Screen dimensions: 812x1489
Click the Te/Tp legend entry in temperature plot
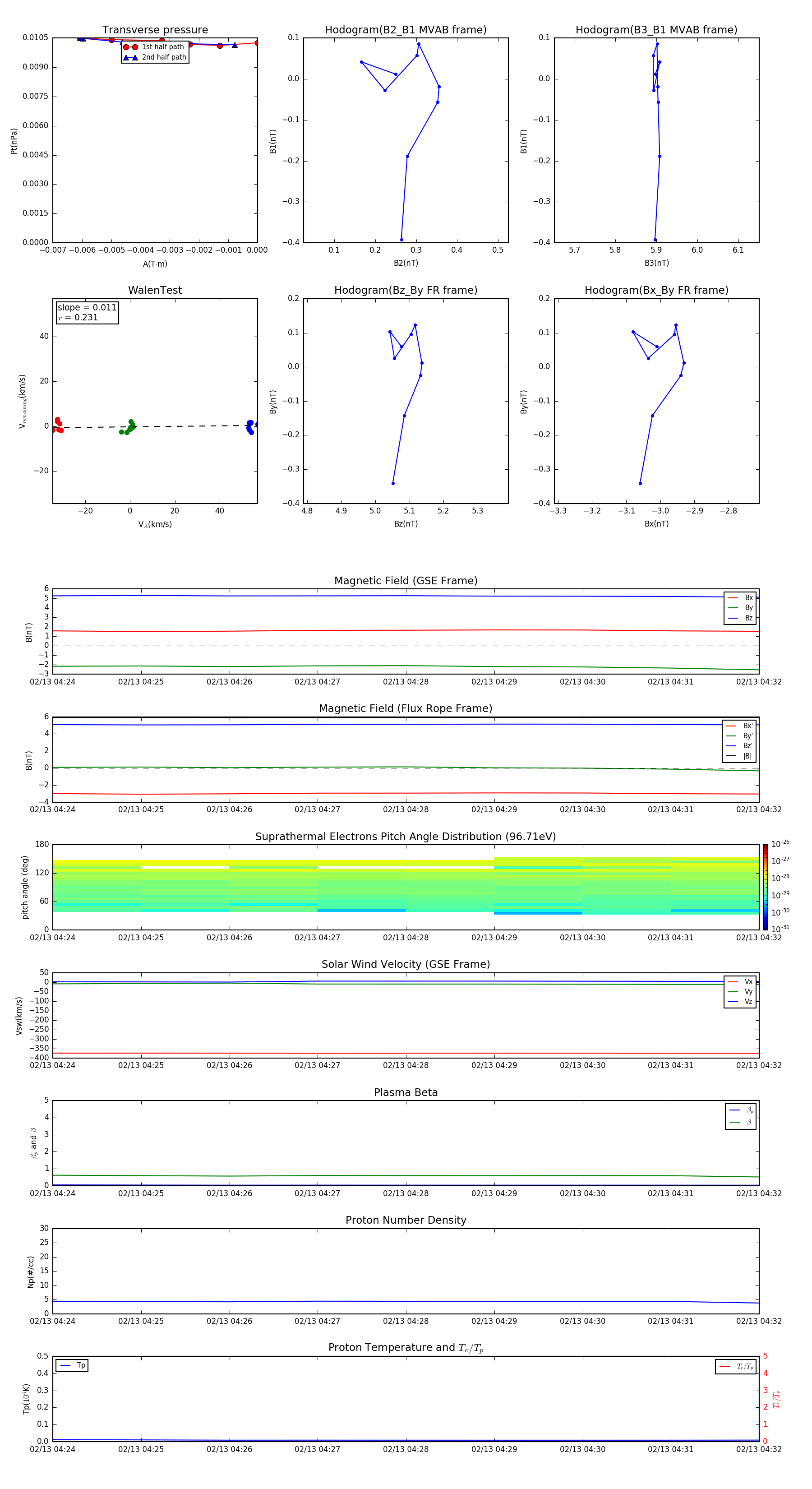click(736, 1366)
